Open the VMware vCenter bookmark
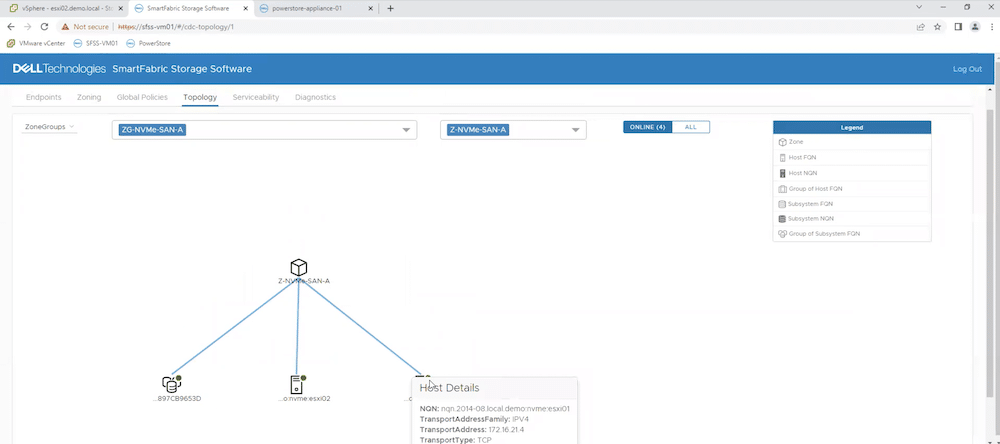This screenshot has width=1000, height=444. click(37, 43)
